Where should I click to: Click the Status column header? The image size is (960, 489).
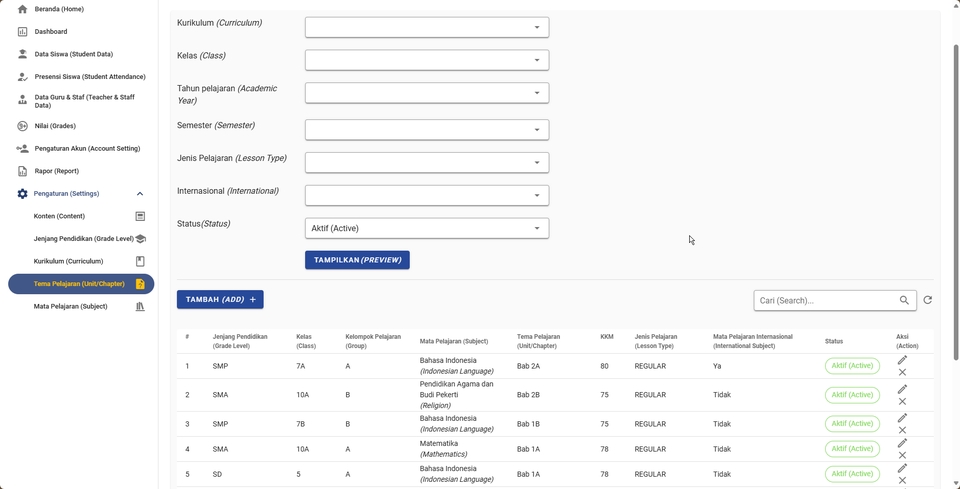tap(834, 341)
